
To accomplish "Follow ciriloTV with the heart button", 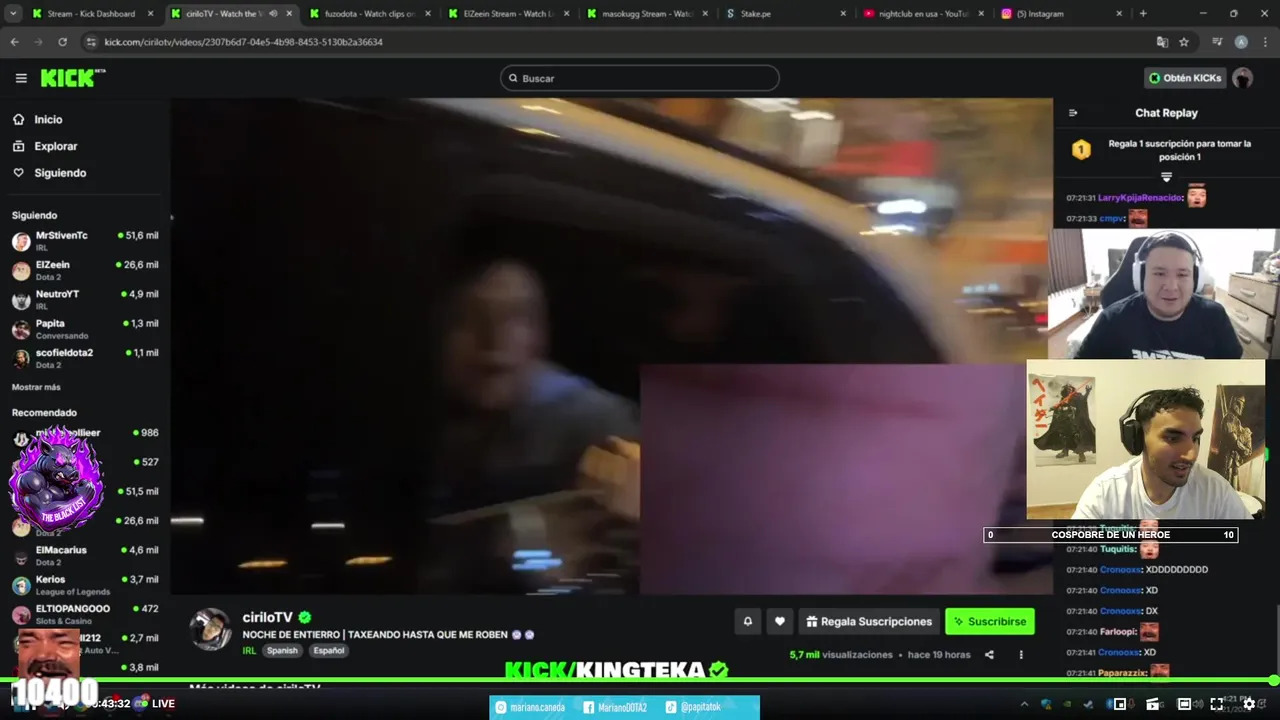I will [780, 621].
